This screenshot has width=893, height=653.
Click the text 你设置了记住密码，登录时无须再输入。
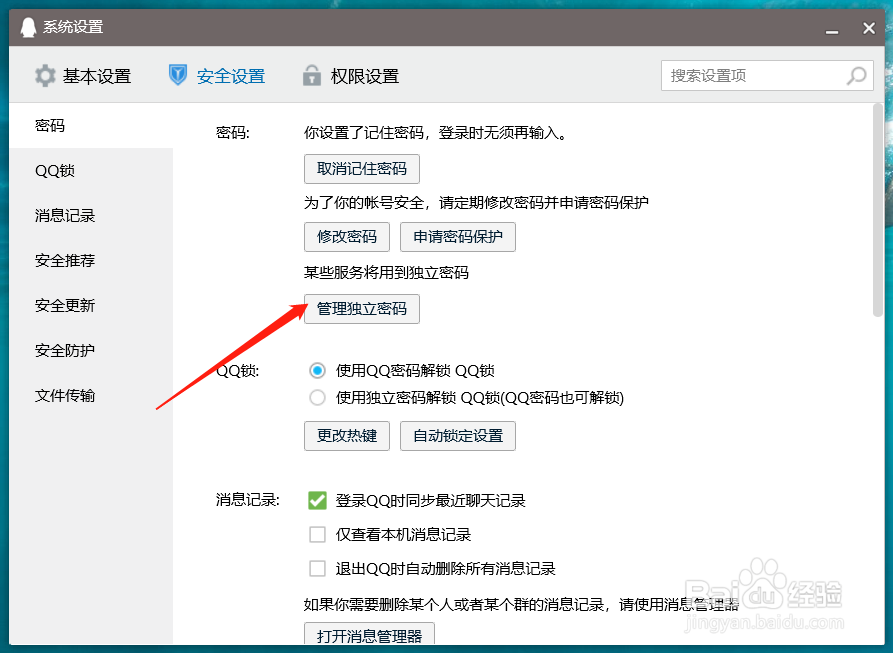(x=435, y=133)
